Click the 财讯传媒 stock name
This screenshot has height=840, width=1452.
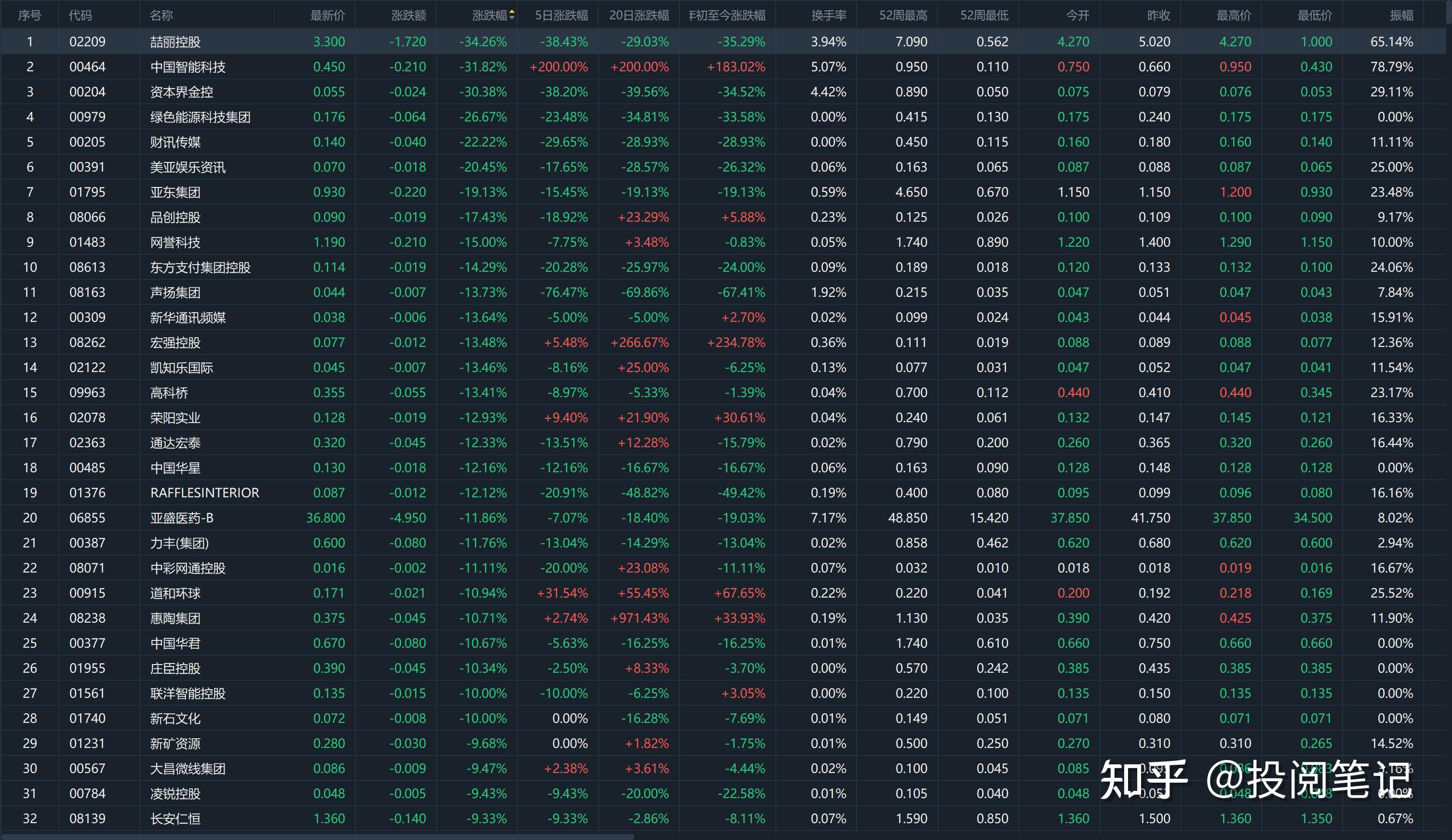(175, 142)
